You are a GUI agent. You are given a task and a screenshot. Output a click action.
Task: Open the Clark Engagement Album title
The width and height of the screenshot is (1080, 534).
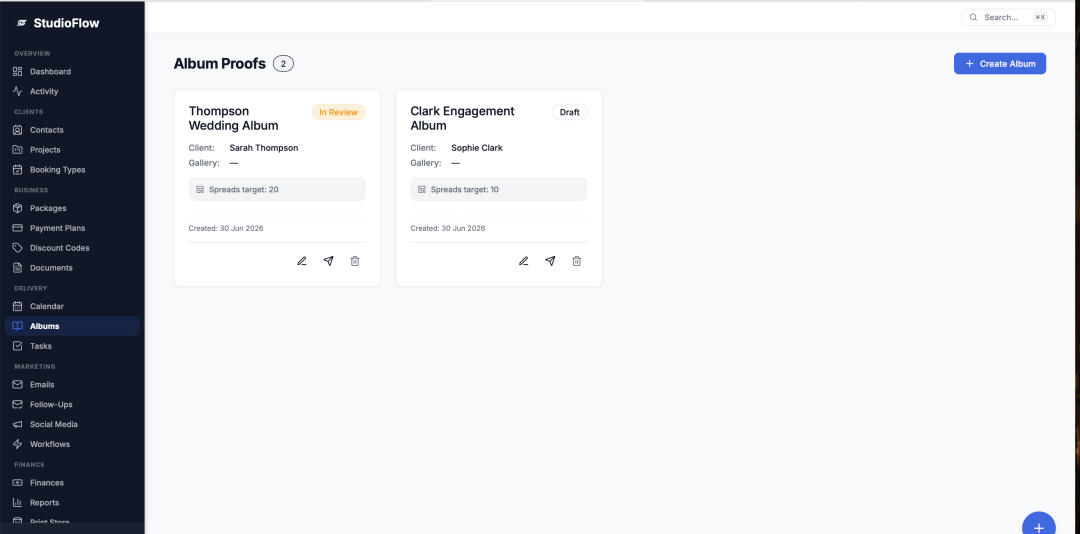462,119
